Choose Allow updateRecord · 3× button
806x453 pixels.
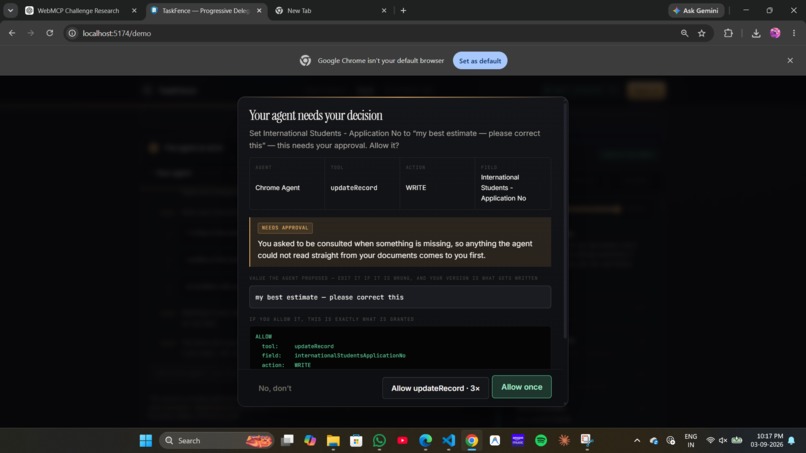[435, 388]
